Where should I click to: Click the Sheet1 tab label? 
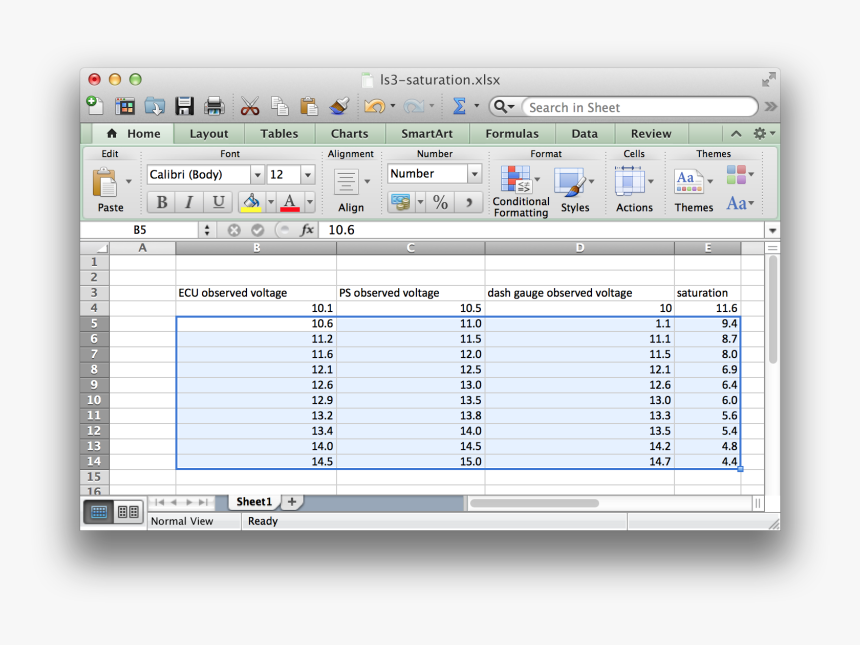253,501
